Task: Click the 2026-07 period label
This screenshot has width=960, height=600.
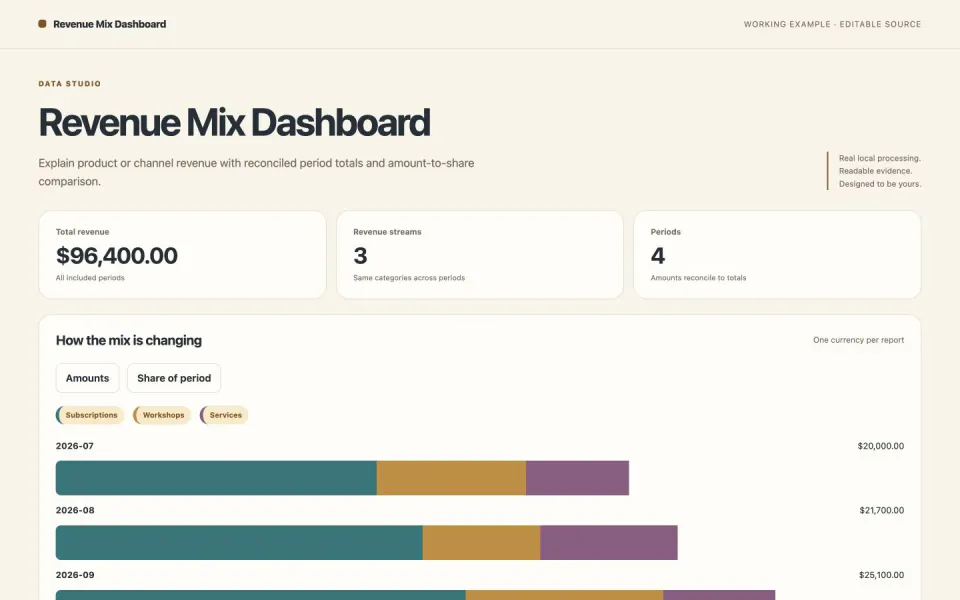Action: pos(75,446)
